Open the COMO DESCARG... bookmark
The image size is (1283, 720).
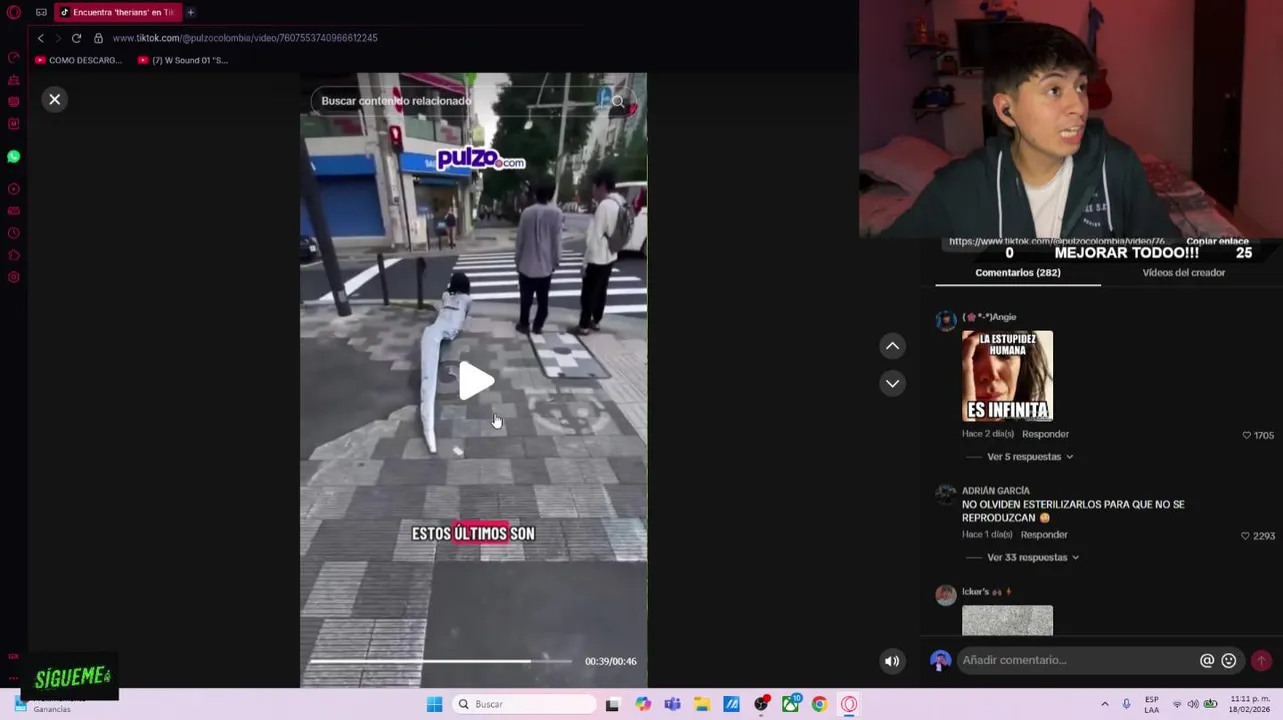[78, 60]
